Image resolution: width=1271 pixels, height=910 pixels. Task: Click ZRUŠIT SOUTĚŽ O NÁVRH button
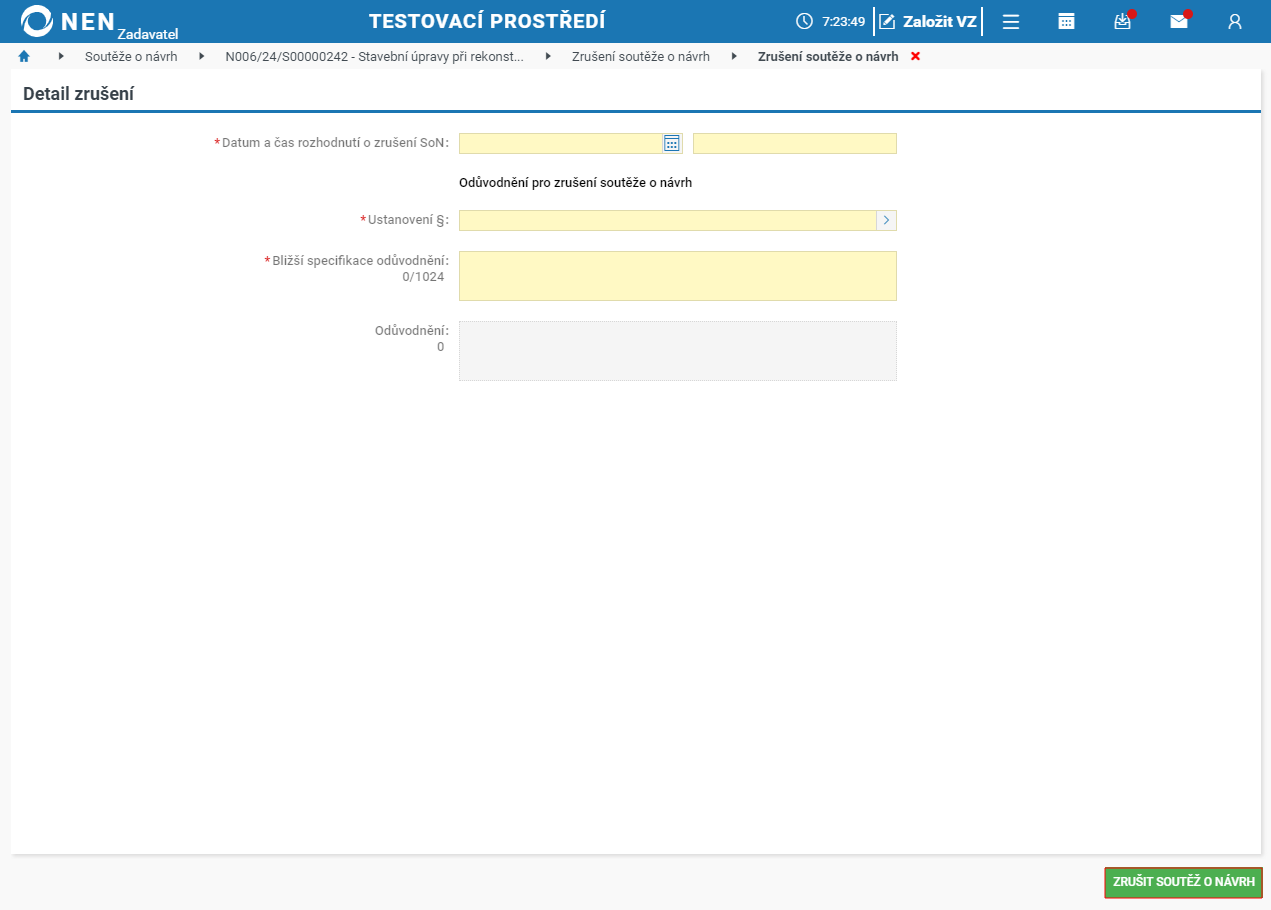1184,882
